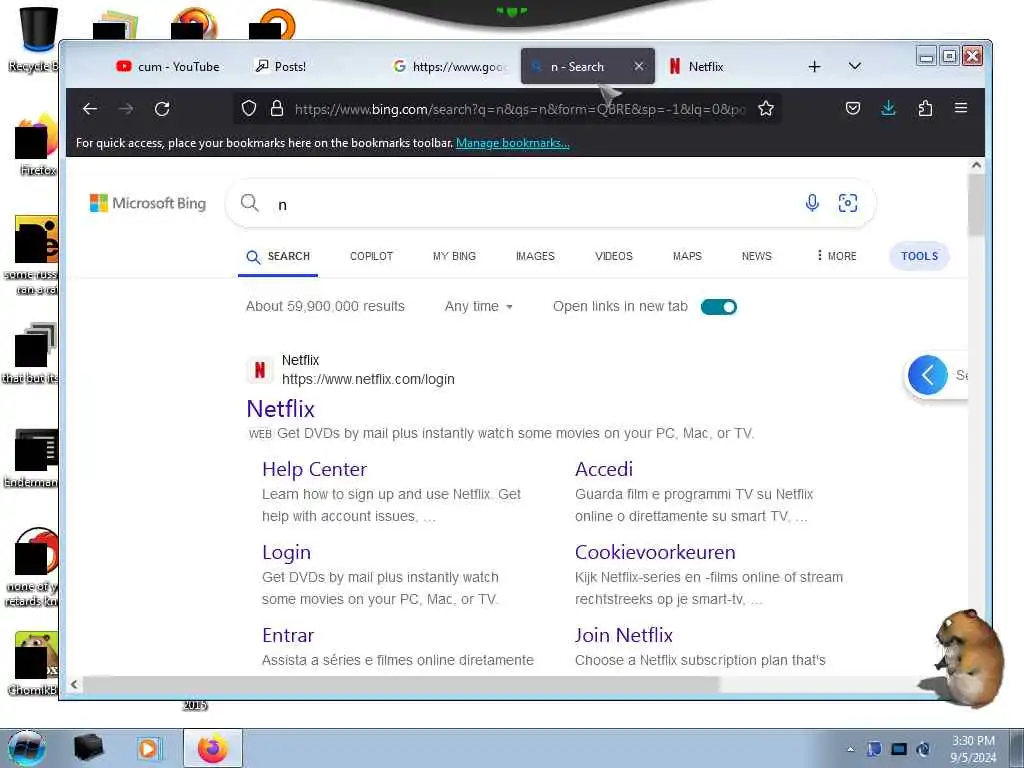Open the media player taskbar icon
The width and height of the screenshot is (1024, 768).
point(149,748)
